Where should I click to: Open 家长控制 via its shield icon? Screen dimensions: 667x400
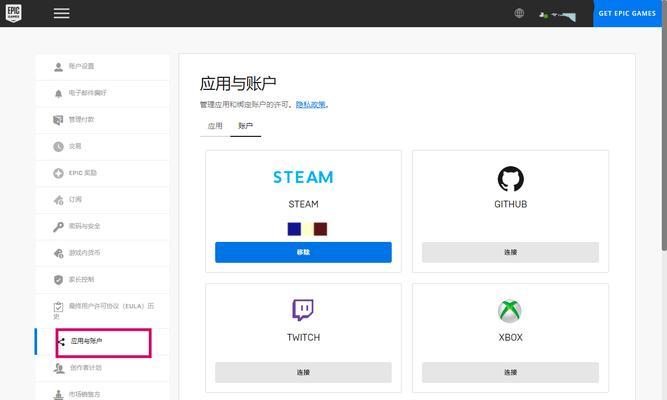click(58, 280)
